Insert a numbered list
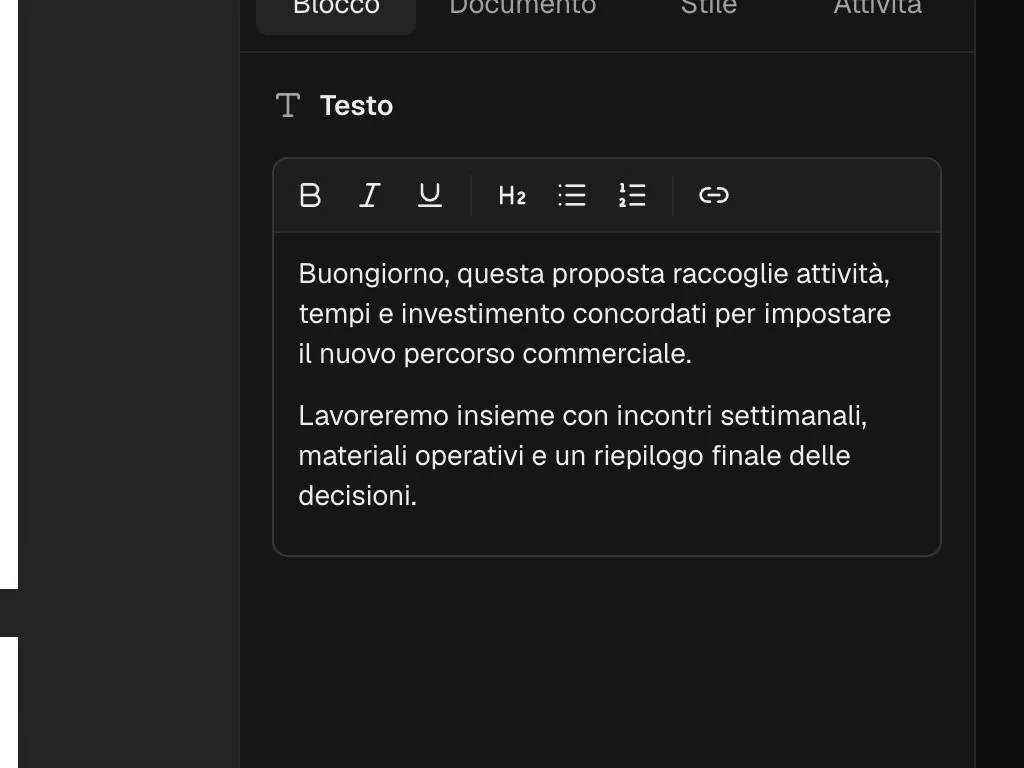This screenshot has width=1024, height=768. 632,195
